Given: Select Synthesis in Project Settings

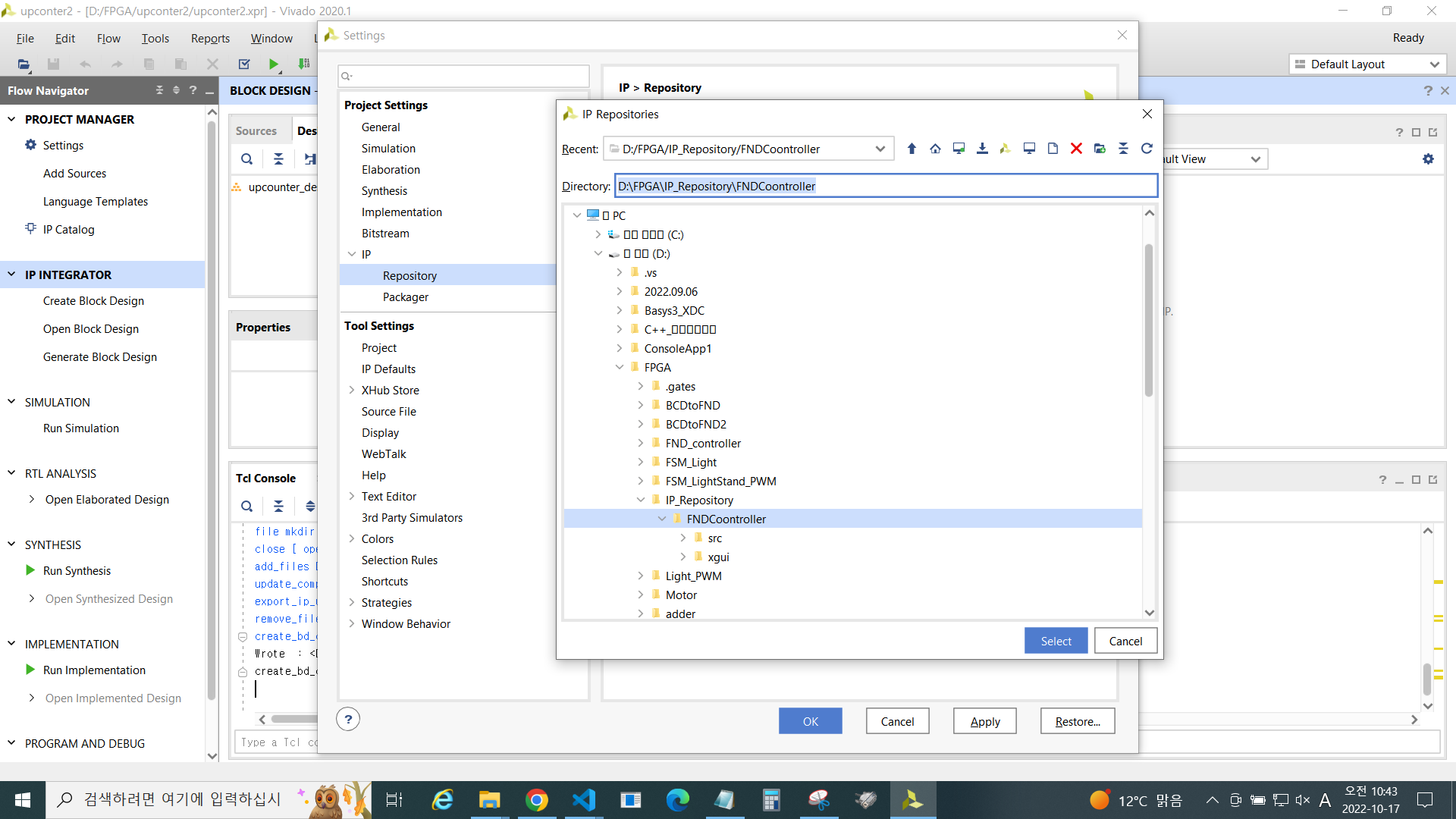Looking at the screenshot, I should [384, 190].
